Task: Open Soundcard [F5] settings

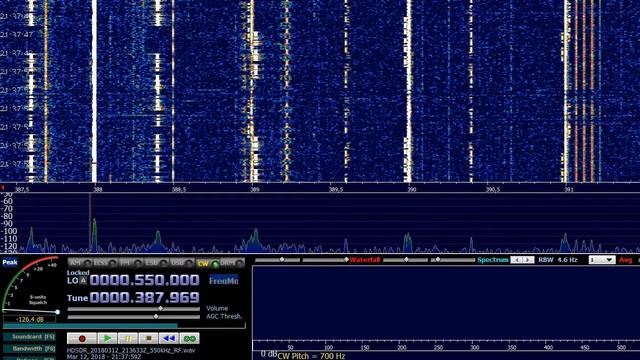Action: pos(29,337)
